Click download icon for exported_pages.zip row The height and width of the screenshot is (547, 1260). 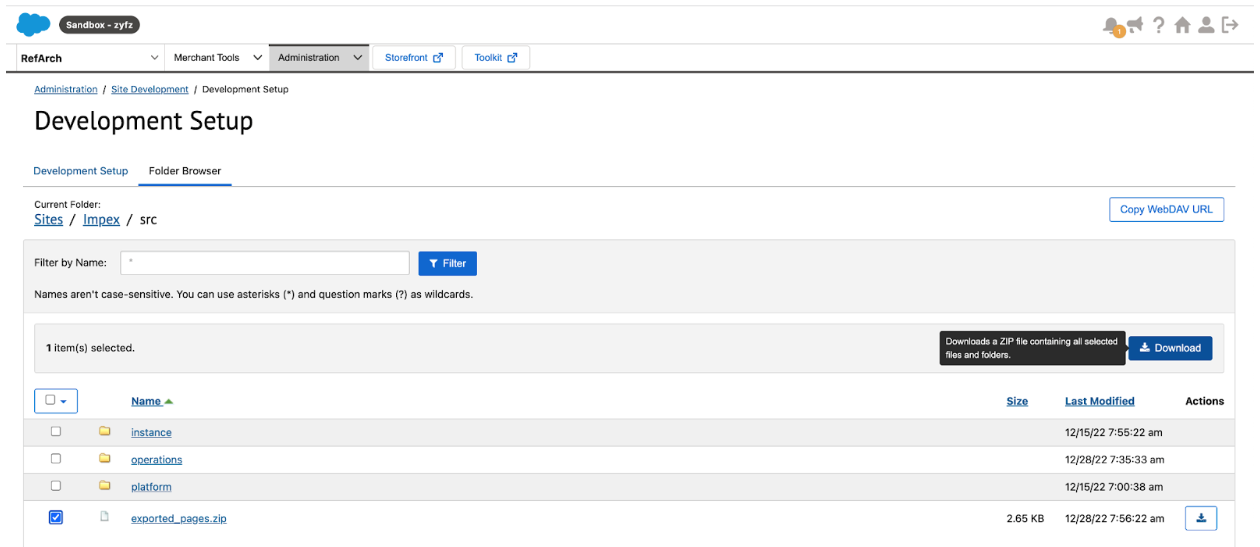coord(1201,518)
